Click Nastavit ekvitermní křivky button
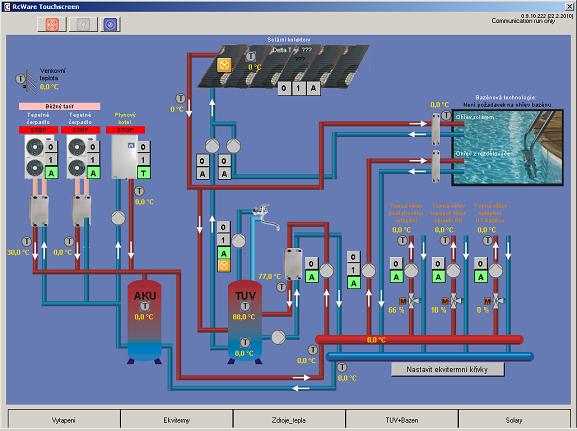Screen dimensions: 577x431 click(447, 369)
